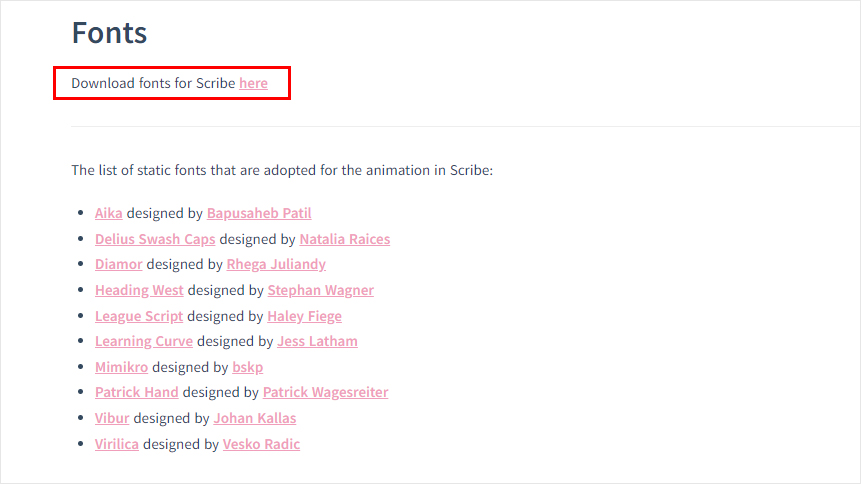This screenshot has height=484, width=861.
Task: Select the Heading West font link
Action: 139,290
